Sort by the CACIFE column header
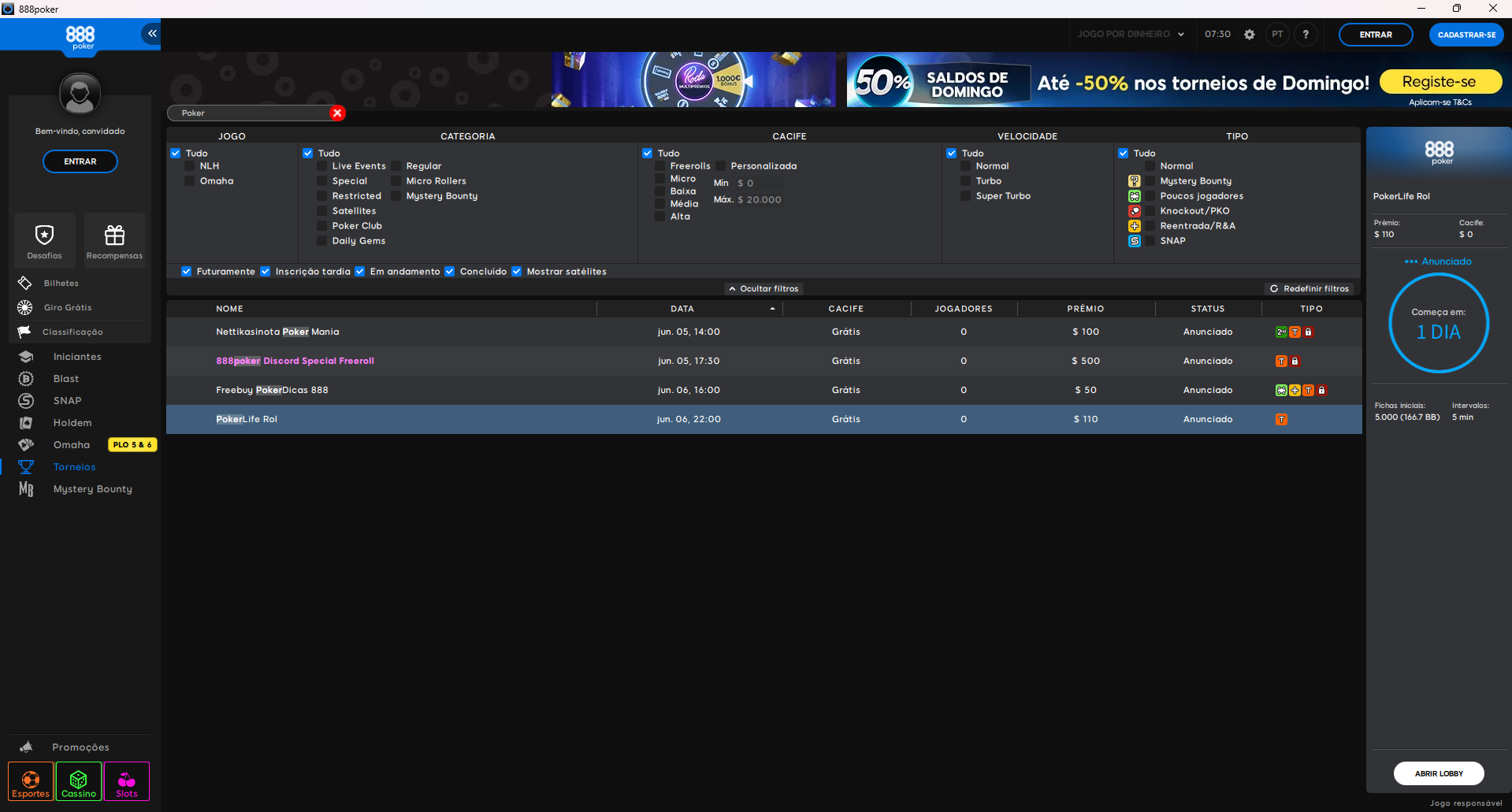Screen dimensions: 1512x812 [x=846, y=309]
